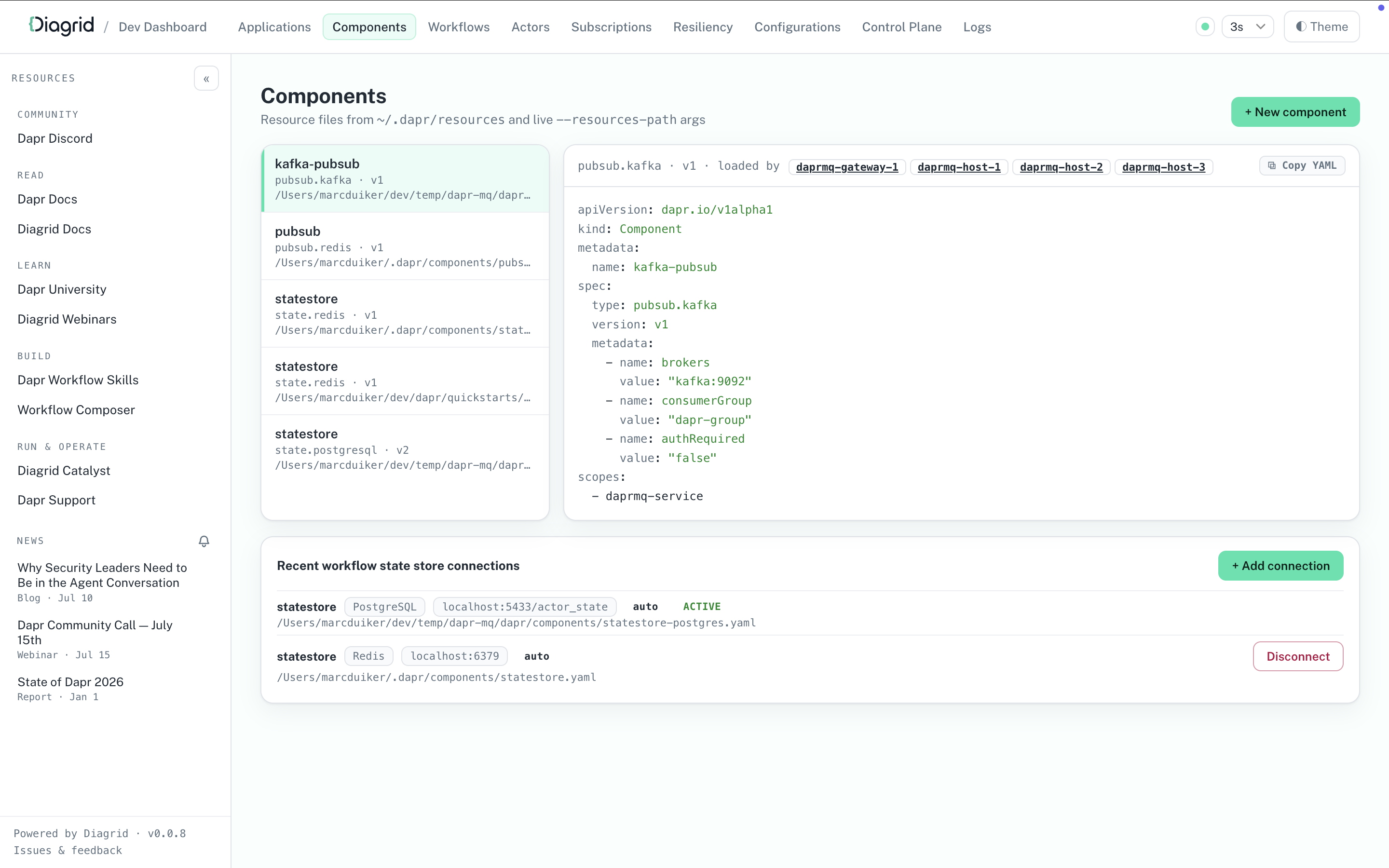Viewport: 1389px width, 868px height.
Task: Open State of Dapr 2026 report
Action: (x=70, y=682)
